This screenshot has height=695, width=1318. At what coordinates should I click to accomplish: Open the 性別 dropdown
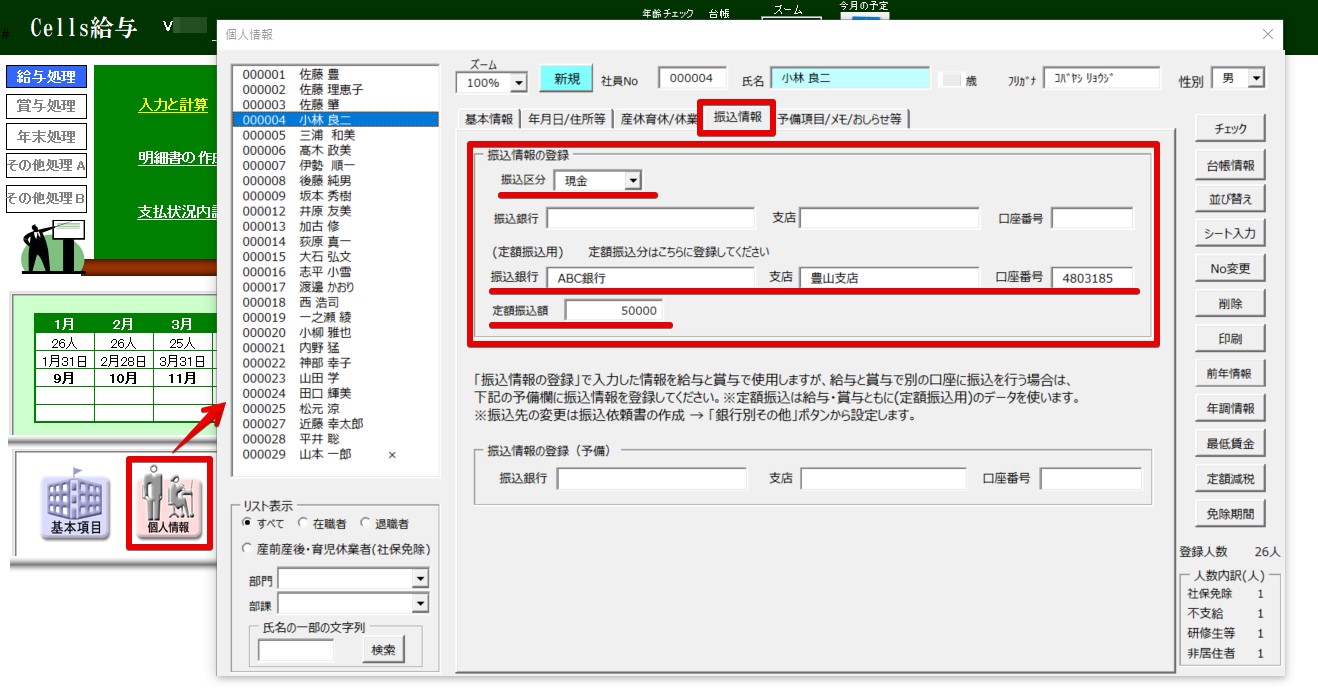[1256, 79]
